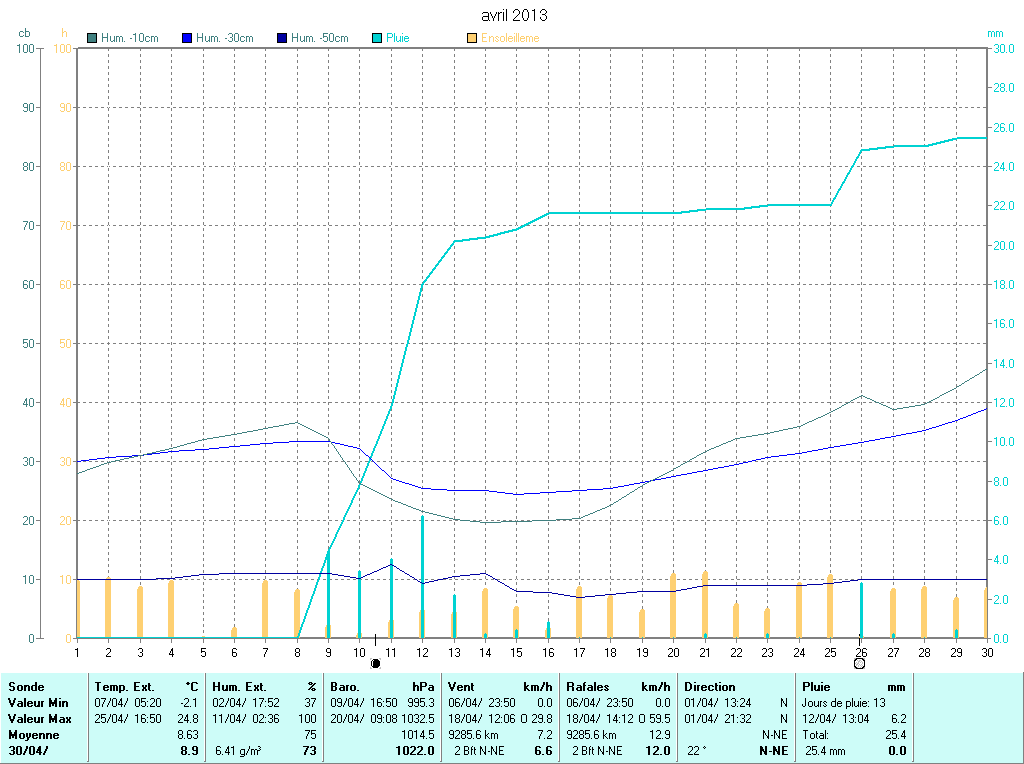The height and width of the screenshot is (764, 1024).
Task: Click the Pluie legend color box
Action: (377, 38)
